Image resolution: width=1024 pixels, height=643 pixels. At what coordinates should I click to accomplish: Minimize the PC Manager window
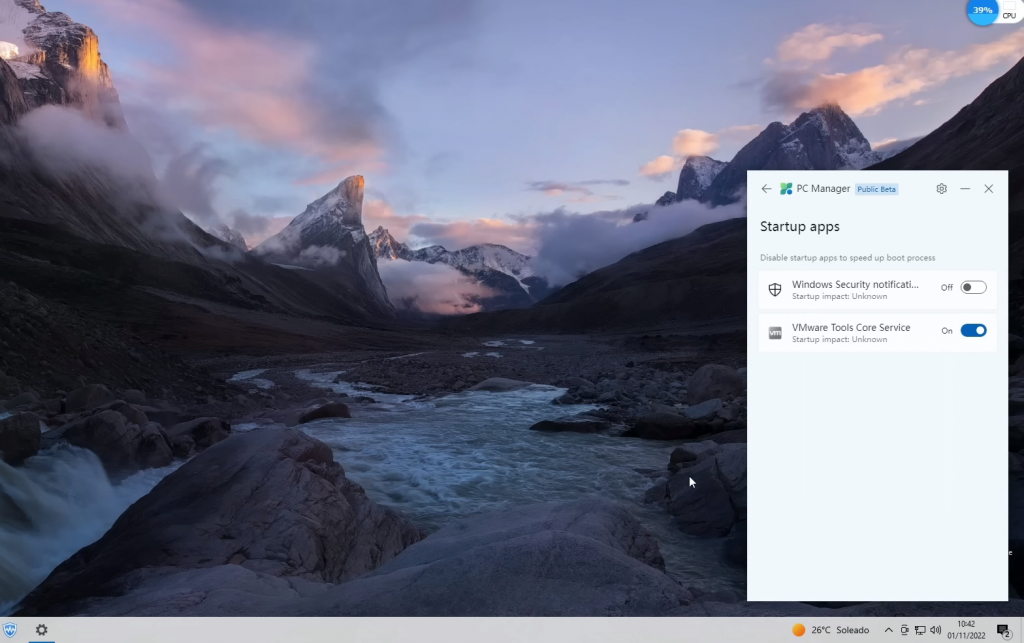click(965, 189)
